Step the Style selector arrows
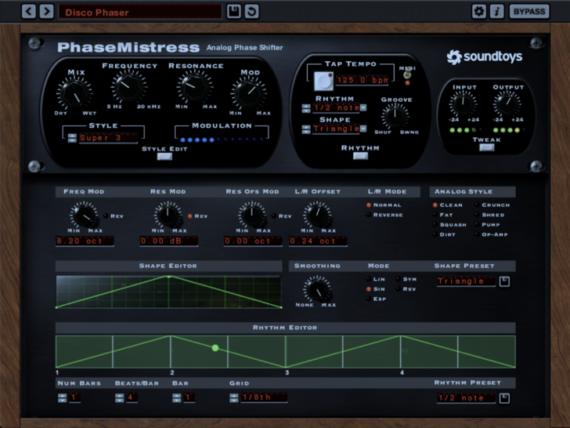The height and width of the screenshot is (428, 570). tap(72, 138)
